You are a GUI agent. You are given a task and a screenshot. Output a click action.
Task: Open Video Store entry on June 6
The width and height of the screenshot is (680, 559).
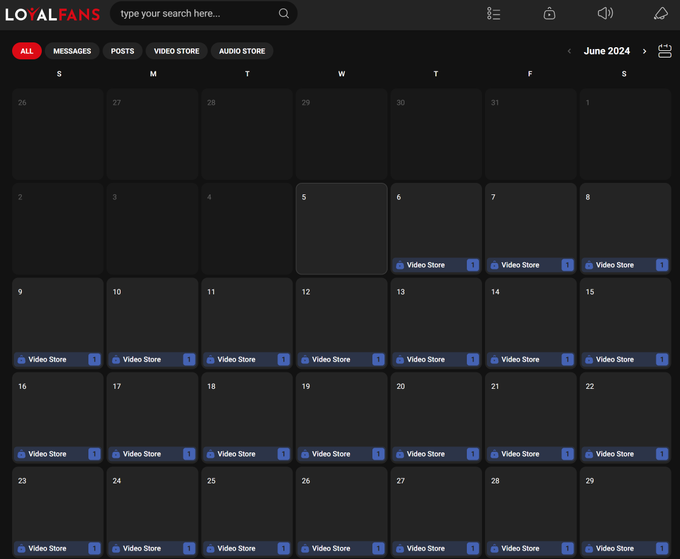436,265
